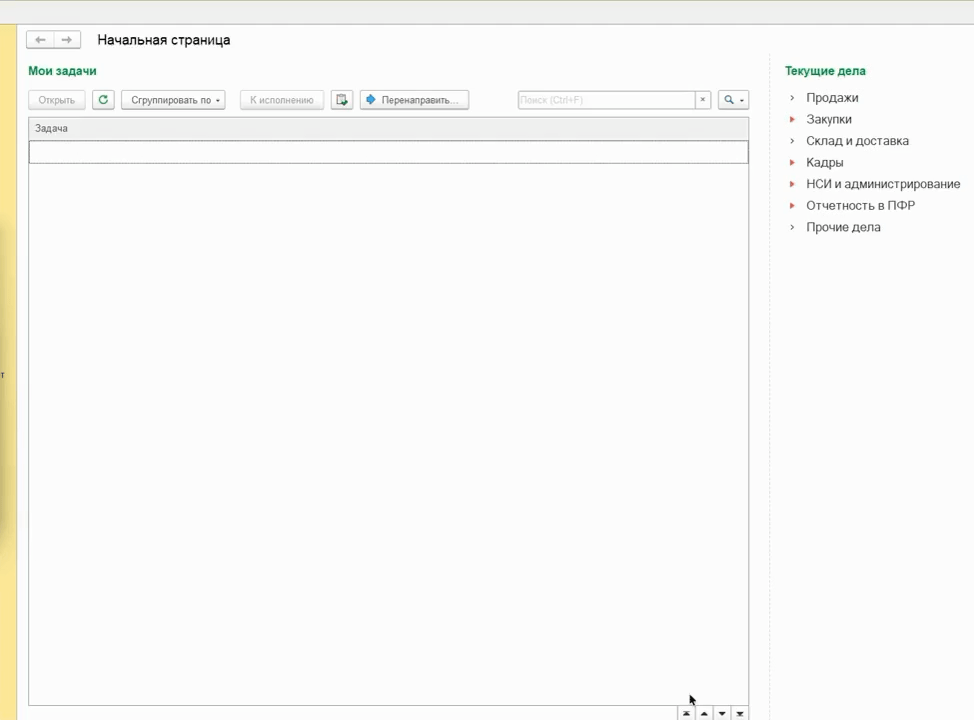Jump to the last row with the bottom arrow
The width and height of the screenshot is (974, 720).
pyautogui.click(x=740, y=714)
